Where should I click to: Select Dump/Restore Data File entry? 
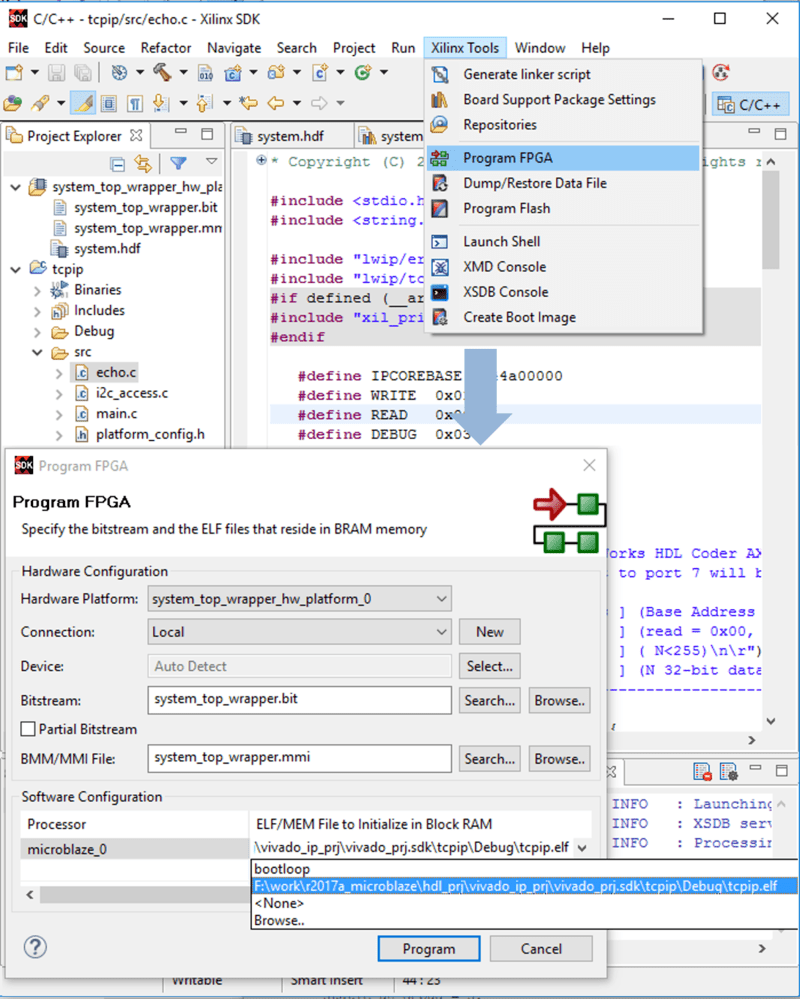click(x=564, y=183)
